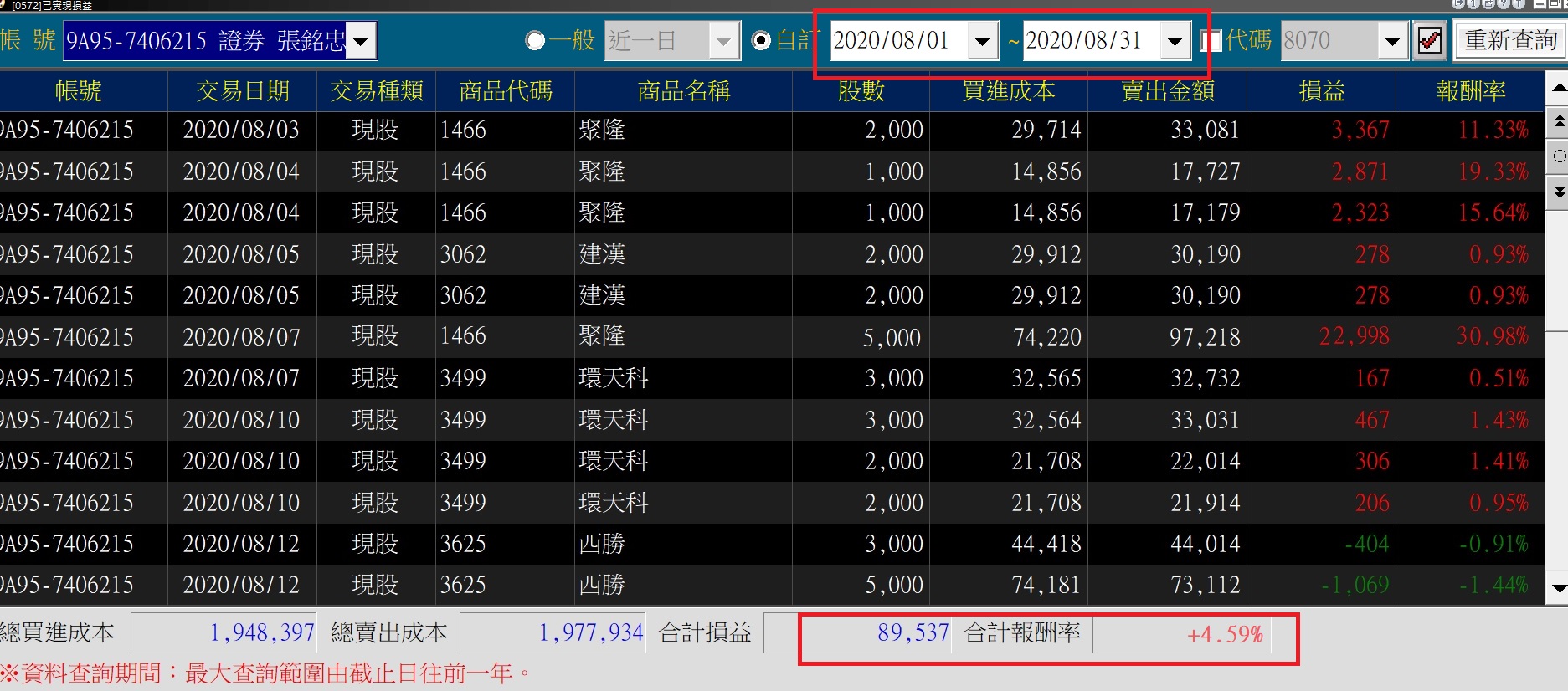Click the profit value 206
Image resolution: width=1568 pixels, height=691 pixels.
[1373, 502]
